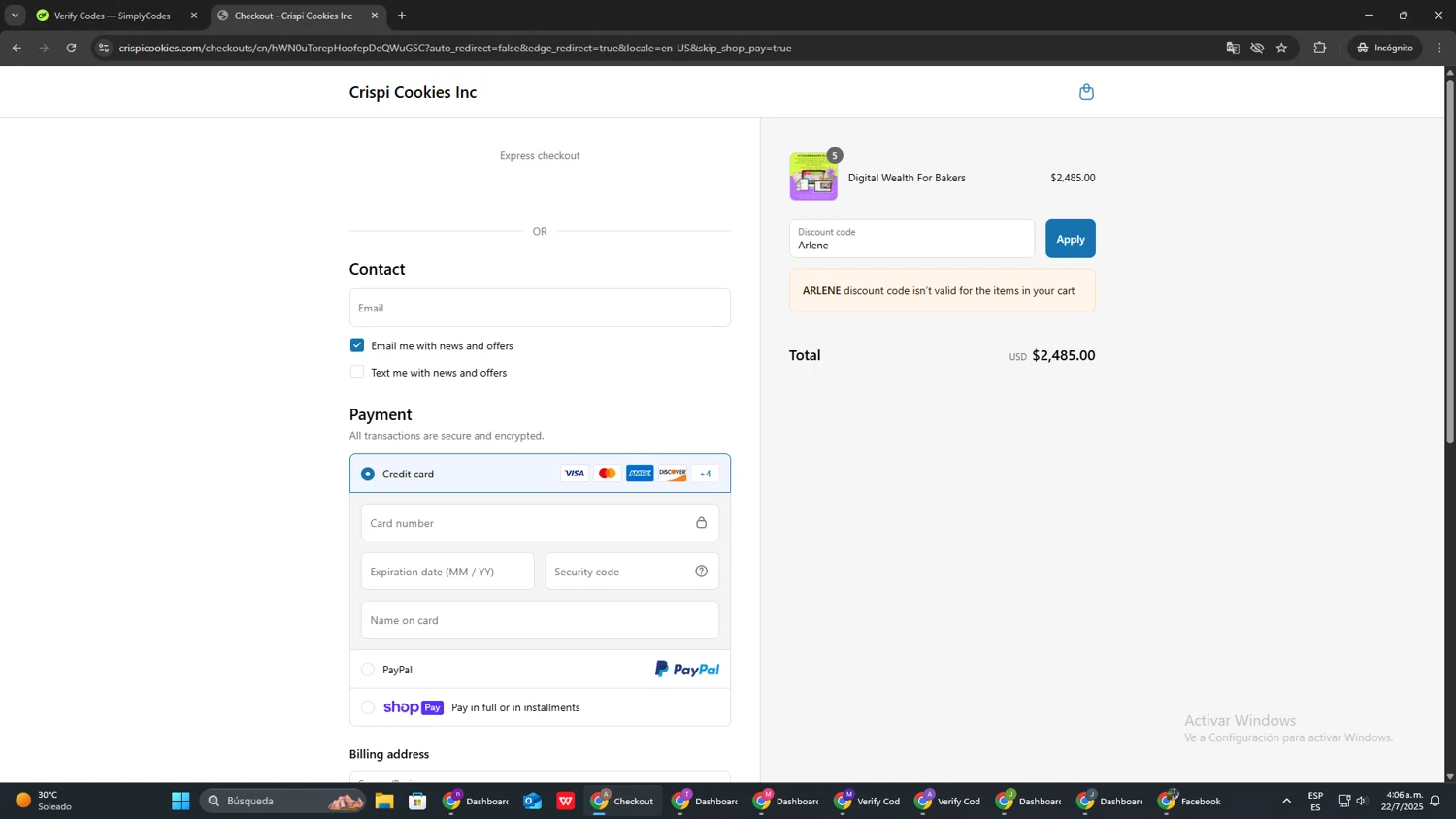
Task: Open site information icon in address bar
Action: click(104, 48)
